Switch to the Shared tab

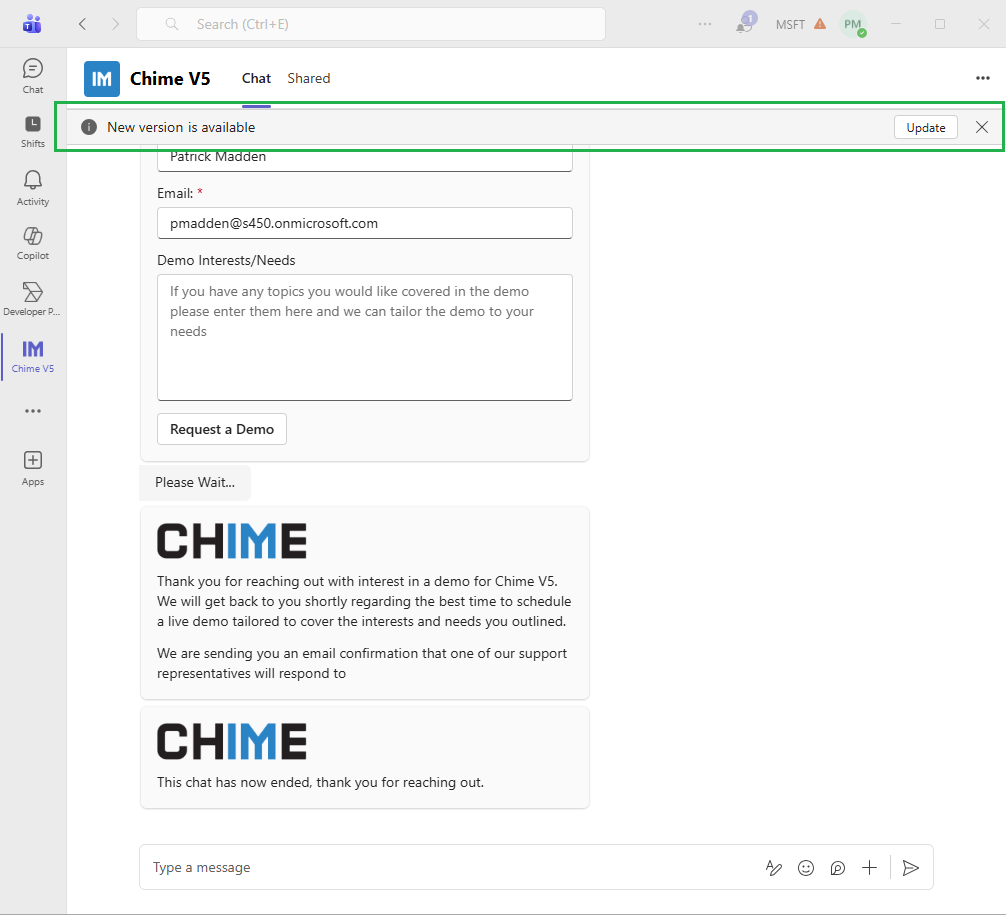(x=309, y=78)
